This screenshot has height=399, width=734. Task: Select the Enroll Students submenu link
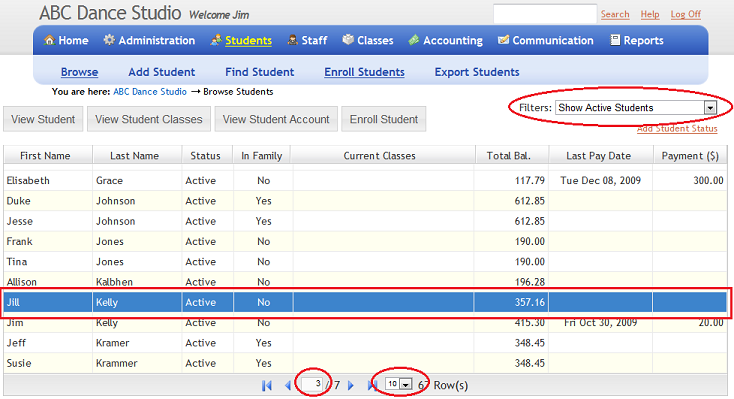tap(364, 72)
